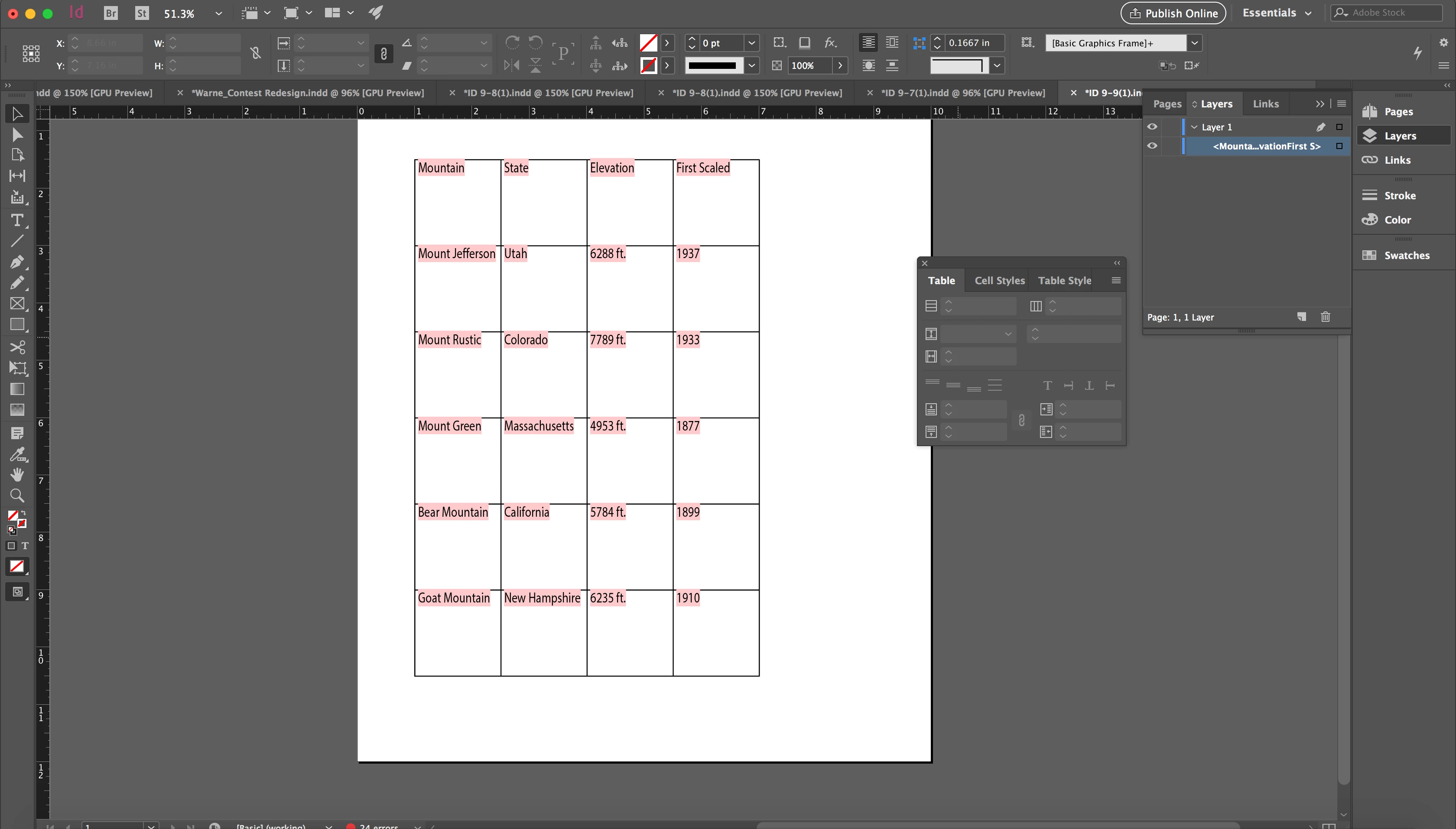Click the Eyedropper tool

click(x=17, y=454)
